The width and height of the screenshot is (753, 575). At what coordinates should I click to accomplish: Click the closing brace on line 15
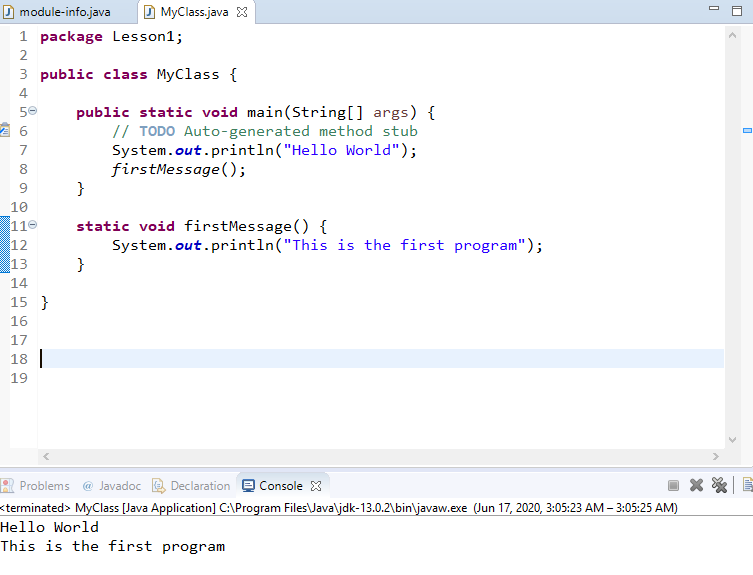pos(45,303)
